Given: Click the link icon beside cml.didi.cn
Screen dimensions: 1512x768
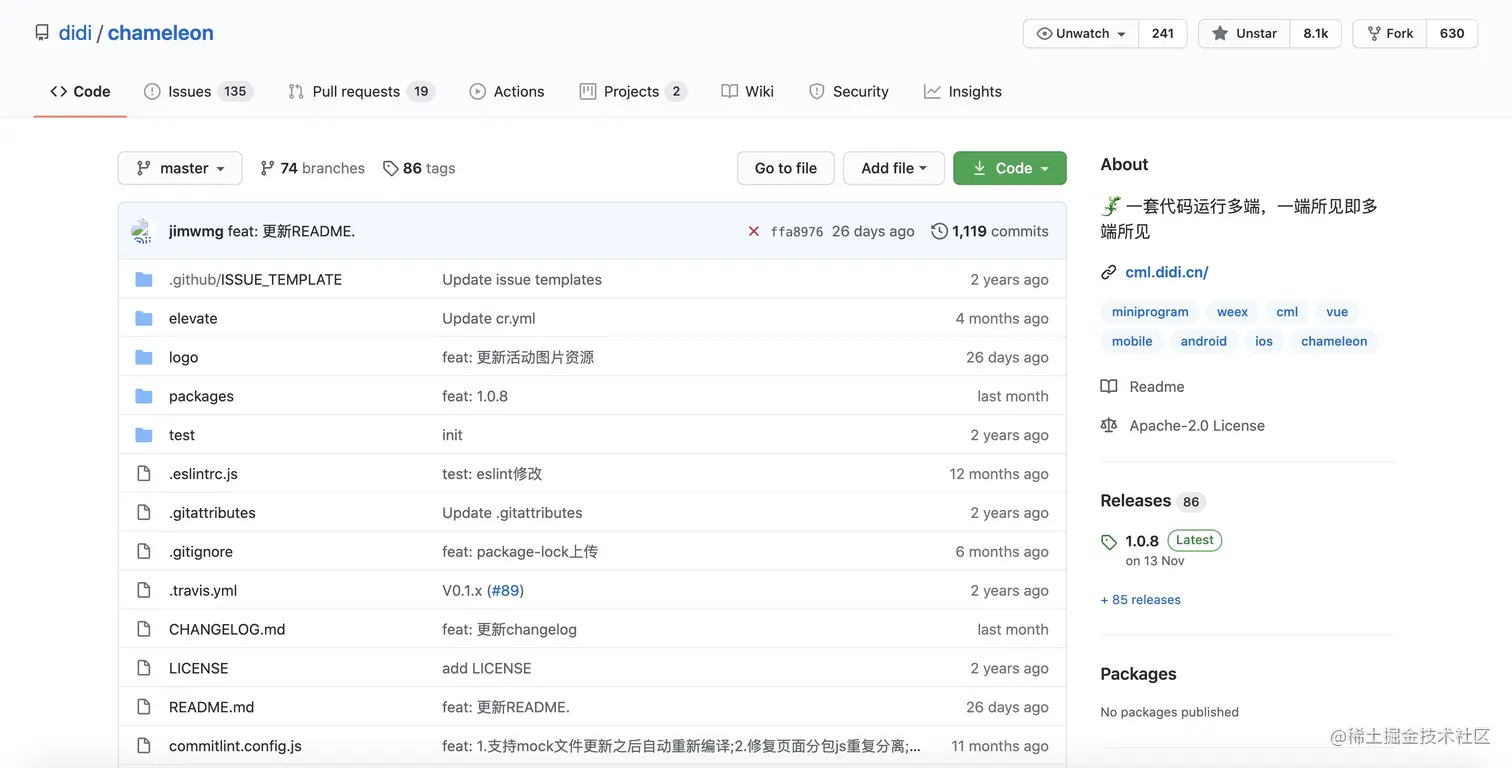Looking at the screenshot, I should (1108, 272).
